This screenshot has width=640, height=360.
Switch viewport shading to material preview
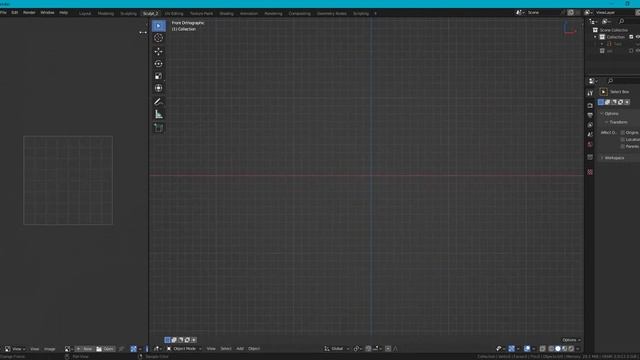(564, 349)
